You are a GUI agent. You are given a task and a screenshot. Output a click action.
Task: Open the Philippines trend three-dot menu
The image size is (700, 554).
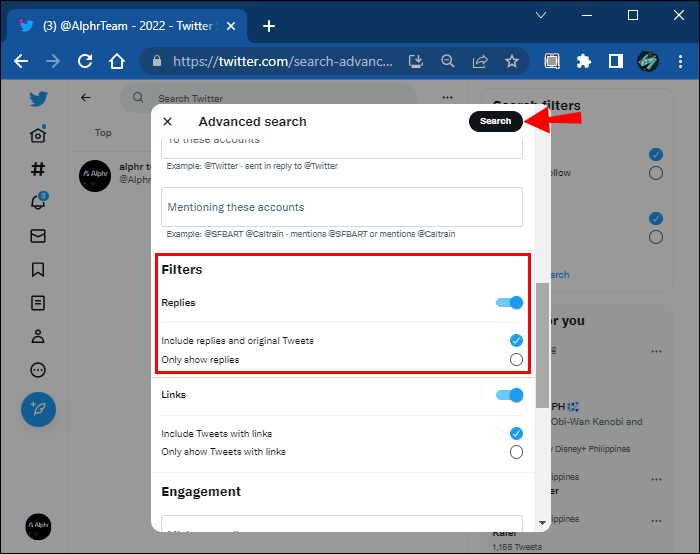click(x=656, y=479)
